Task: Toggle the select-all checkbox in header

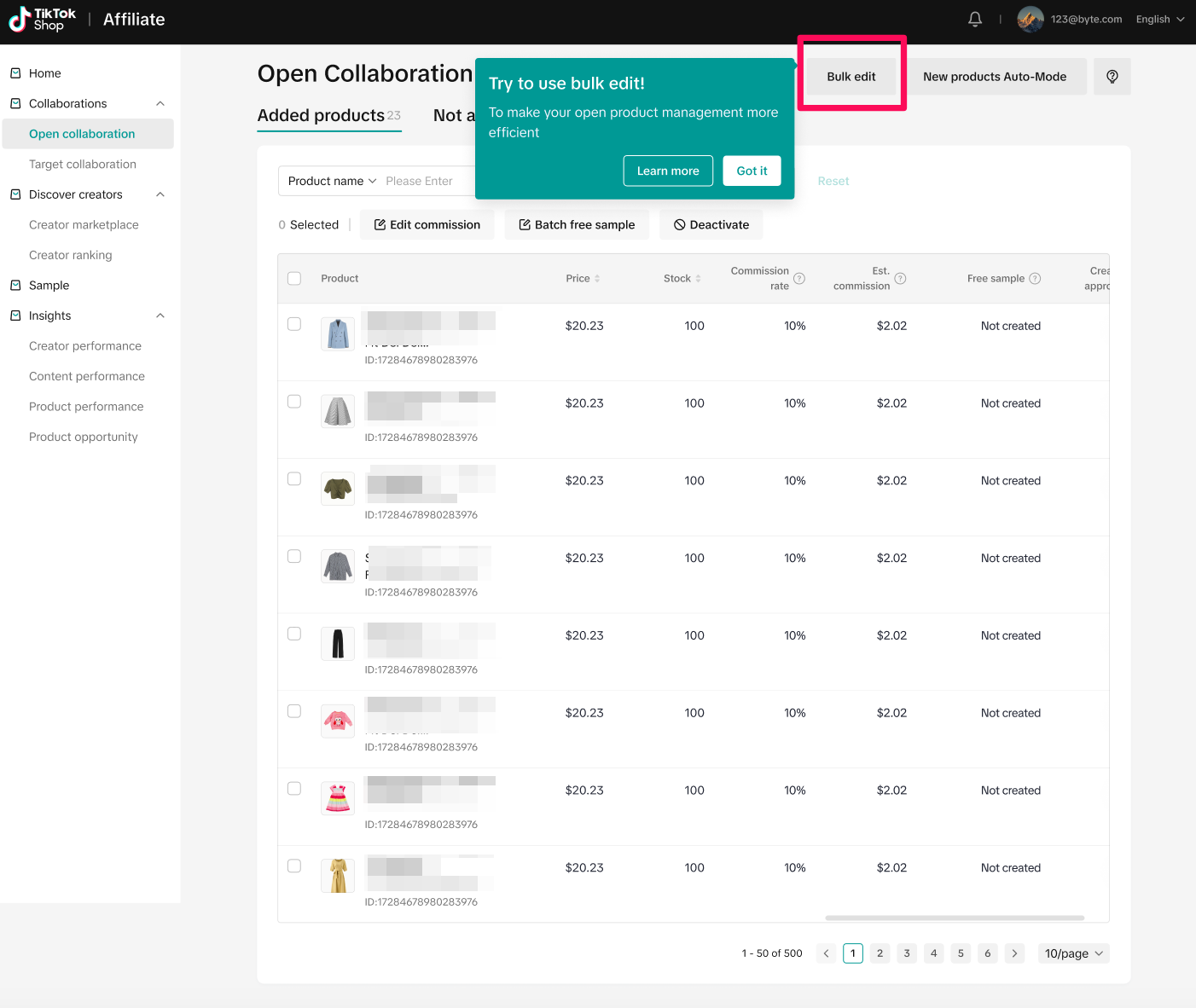Action: point(294,278)
